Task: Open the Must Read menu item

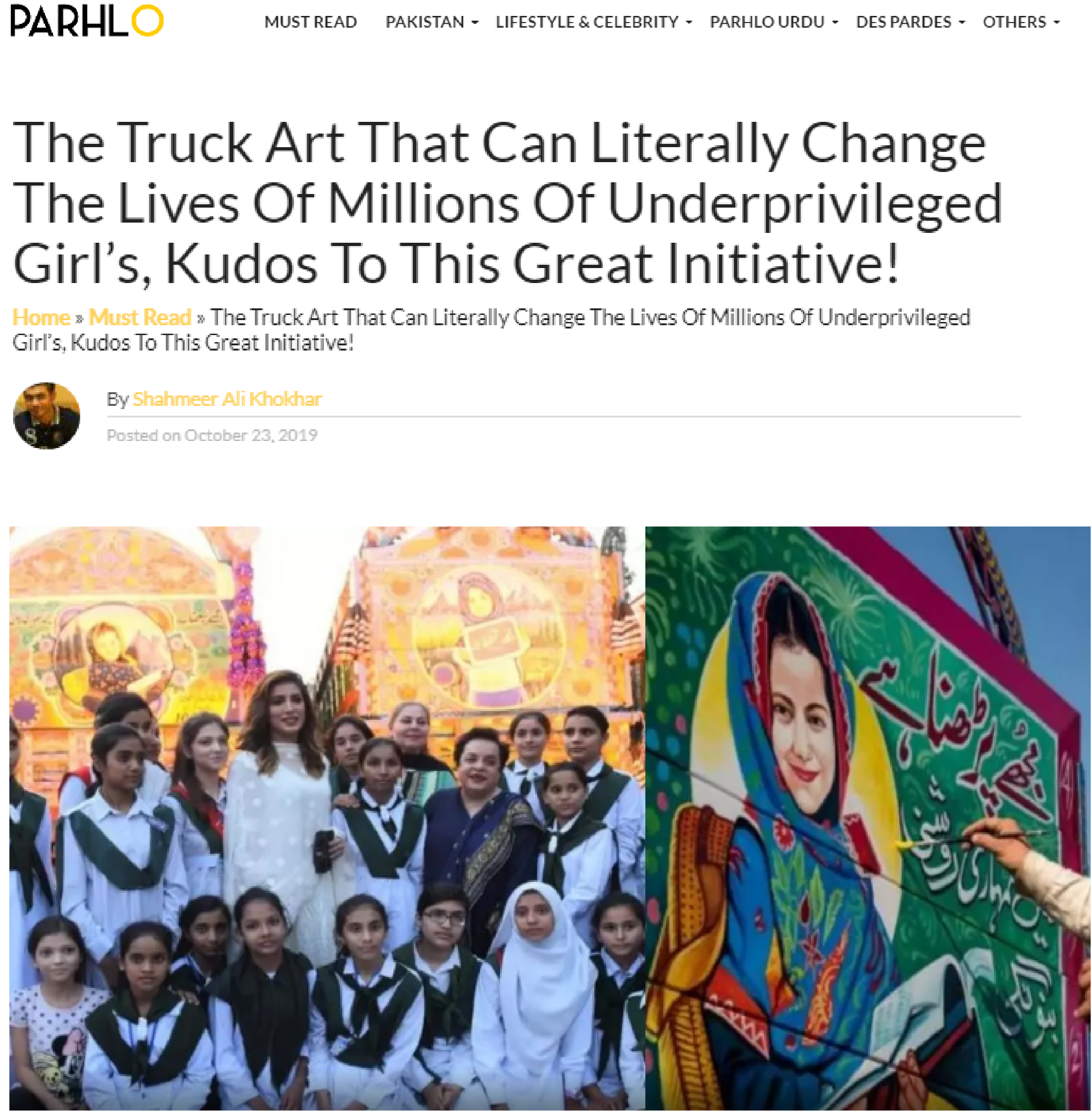Action: pyautogui.click(x=310, y=22)
